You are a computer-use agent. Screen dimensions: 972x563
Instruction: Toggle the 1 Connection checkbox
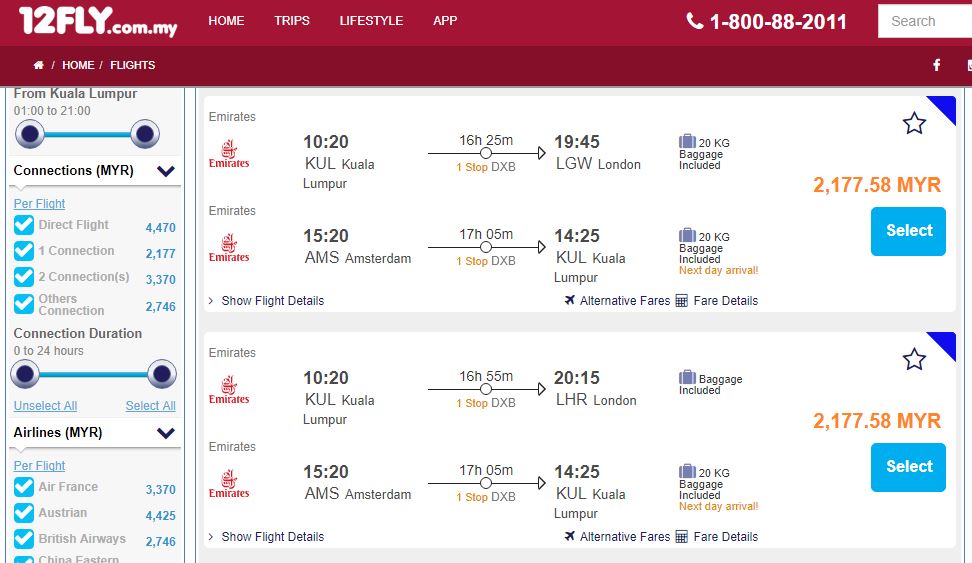click(24, 251)
